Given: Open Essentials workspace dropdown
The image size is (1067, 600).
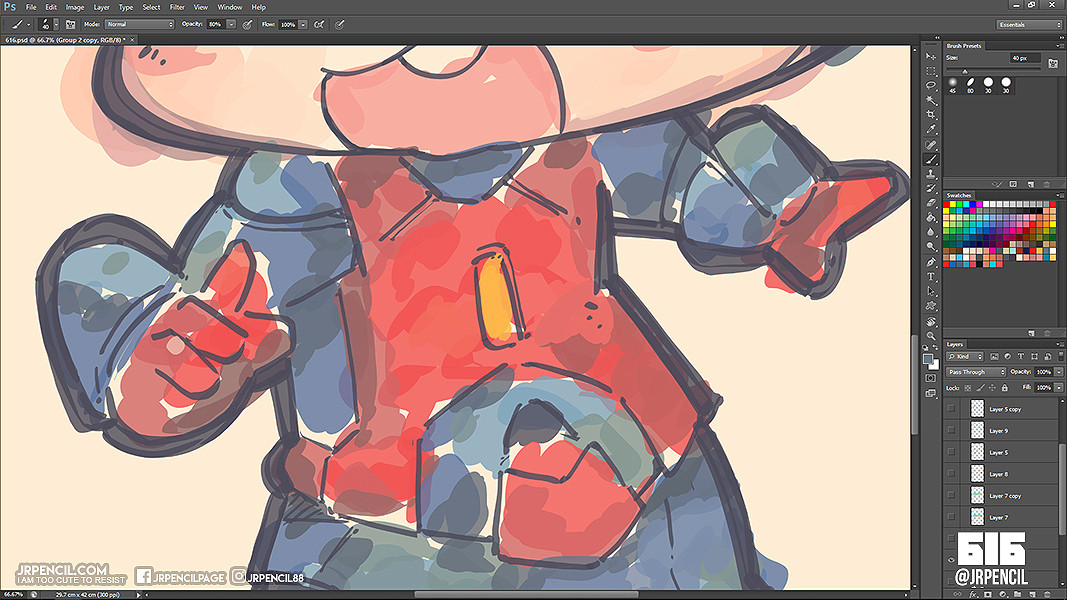Looking at the screenshot, I should tap(1029, 24).
